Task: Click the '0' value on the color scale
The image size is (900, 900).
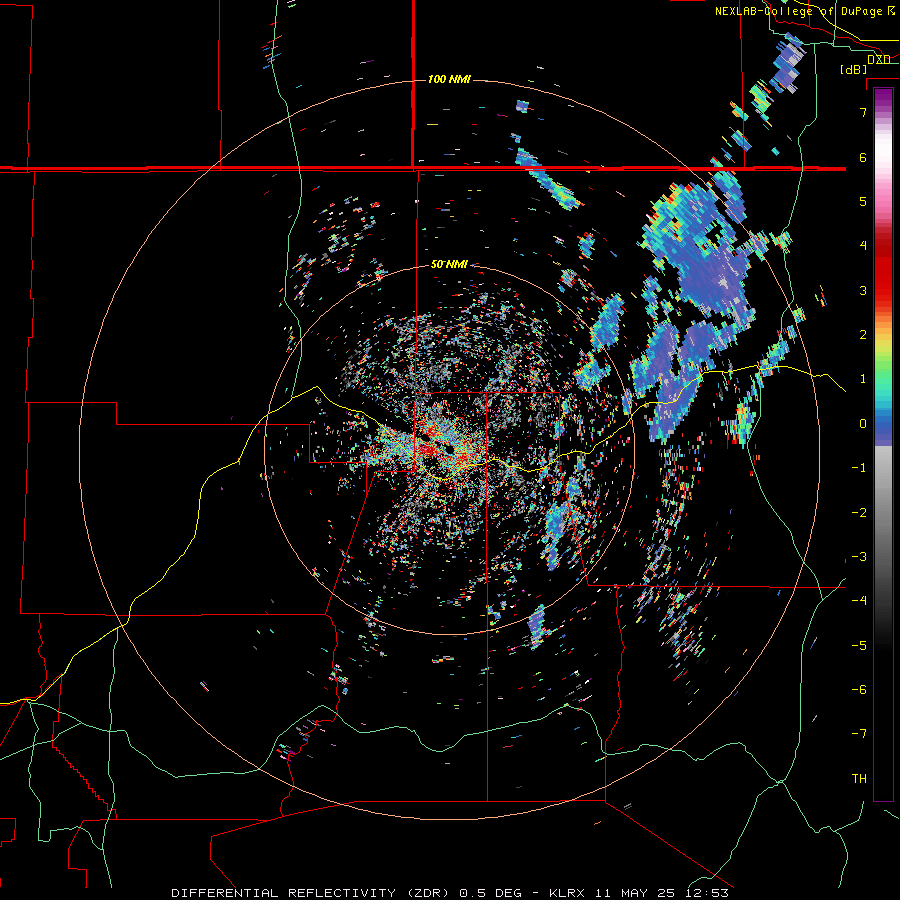Action: click(863, 424)
